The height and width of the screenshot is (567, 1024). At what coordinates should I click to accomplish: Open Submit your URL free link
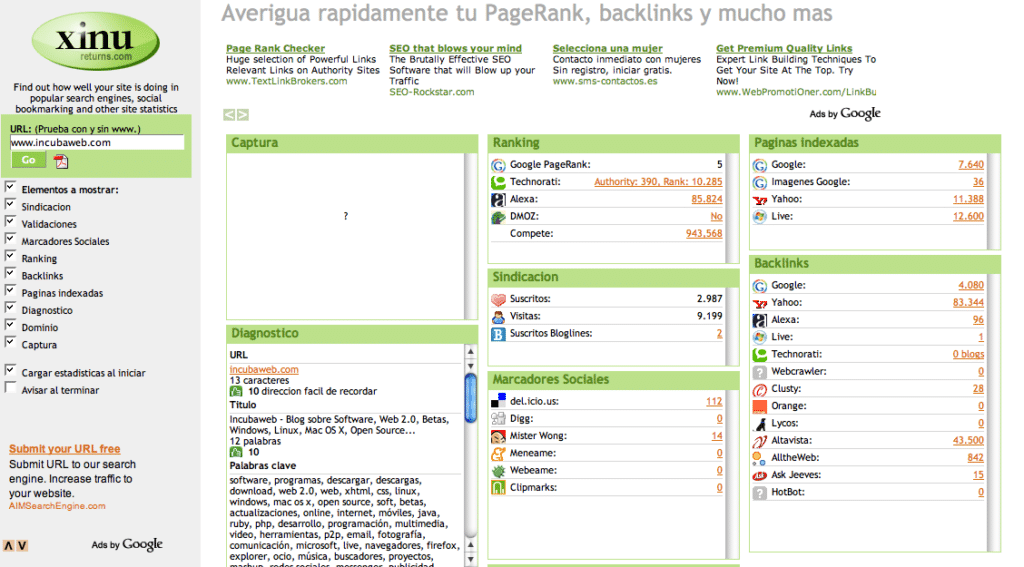(x=65, y=449)
